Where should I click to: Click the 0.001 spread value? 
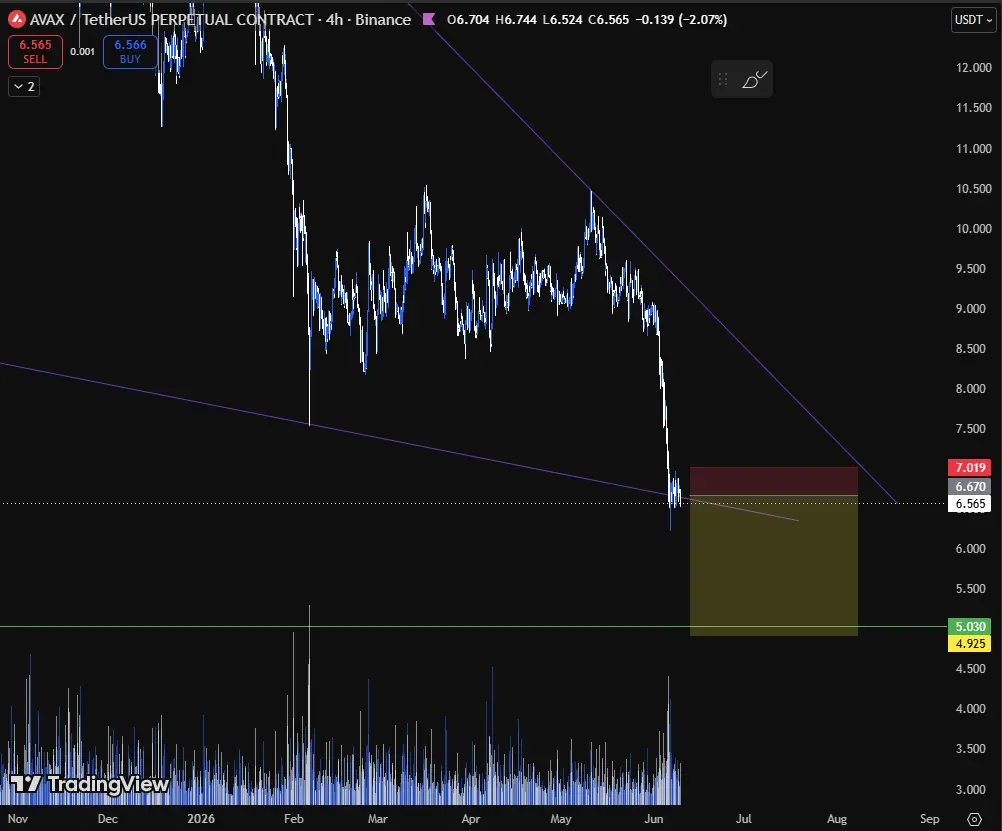82,52
